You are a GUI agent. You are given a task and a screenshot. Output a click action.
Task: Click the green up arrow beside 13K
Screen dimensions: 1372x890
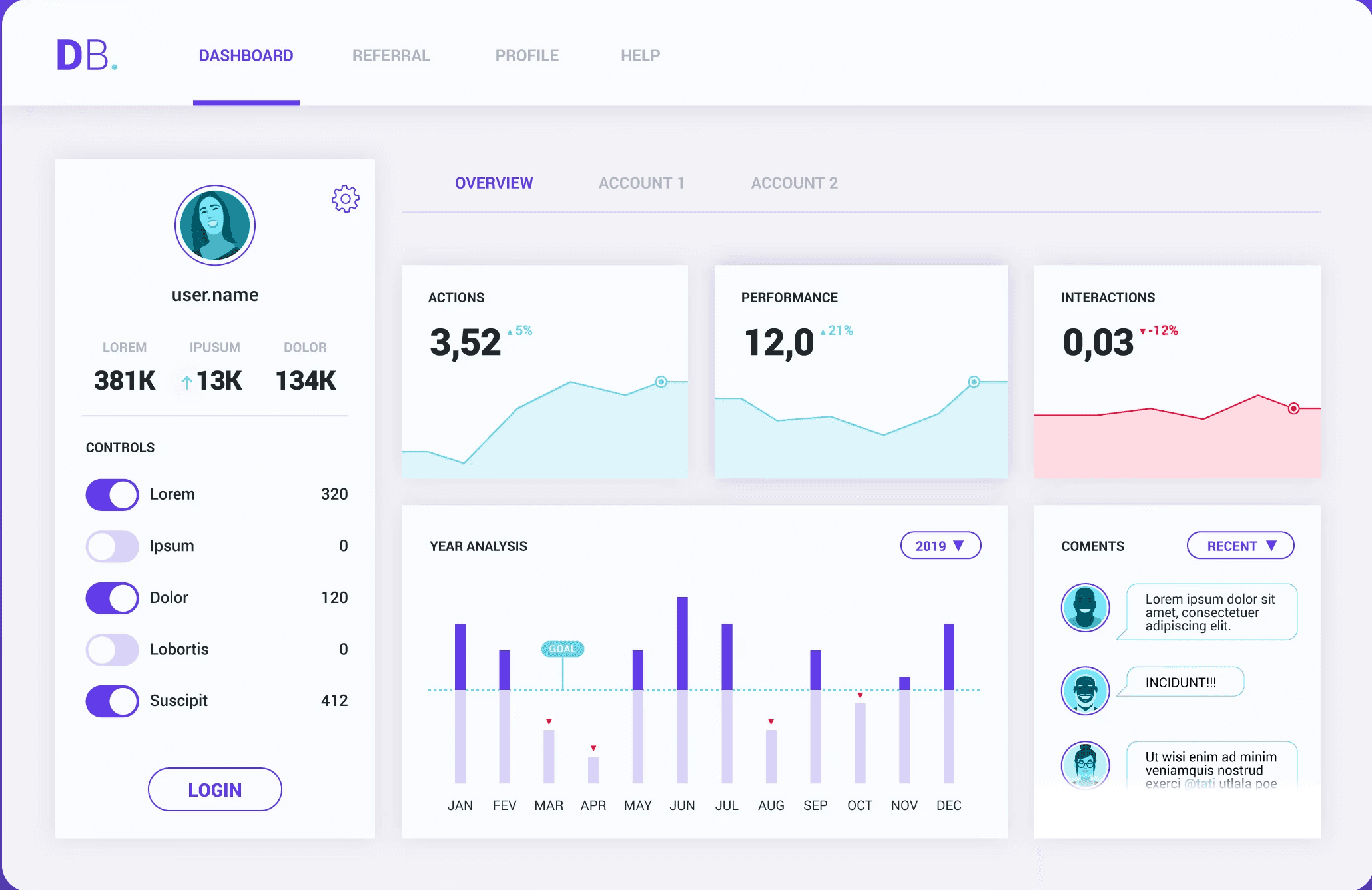pos(187,382)
